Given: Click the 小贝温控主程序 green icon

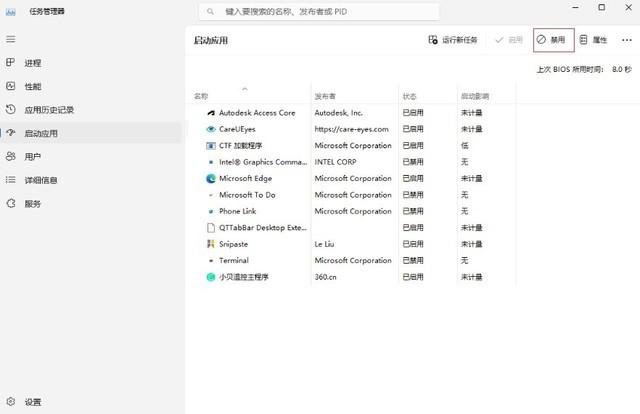Looking at the screenshot, I should (211, 277).
